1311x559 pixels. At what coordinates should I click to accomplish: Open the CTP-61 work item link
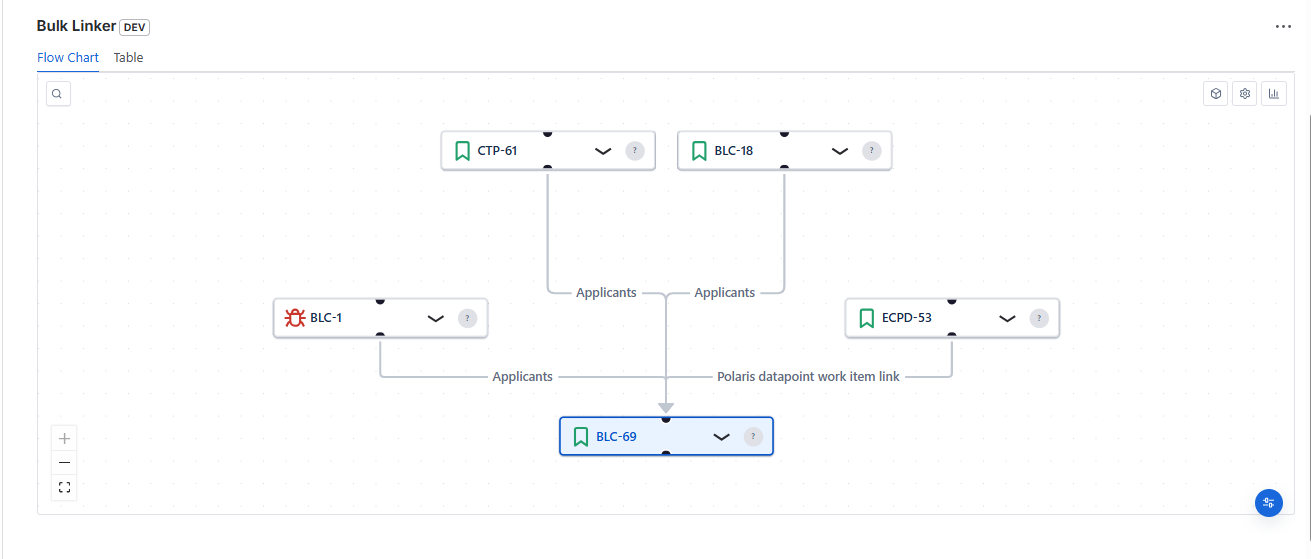point(497,151)
